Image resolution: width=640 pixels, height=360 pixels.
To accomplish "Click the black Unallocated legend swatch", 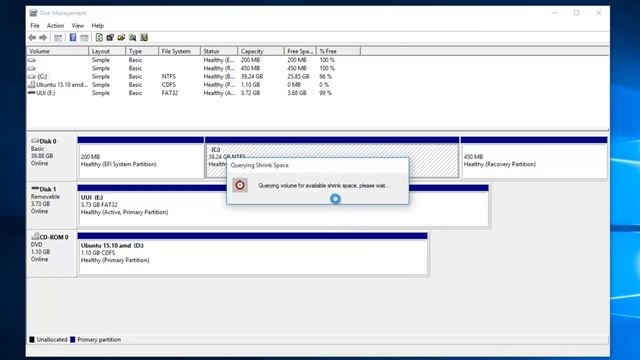I will [32, 340].
